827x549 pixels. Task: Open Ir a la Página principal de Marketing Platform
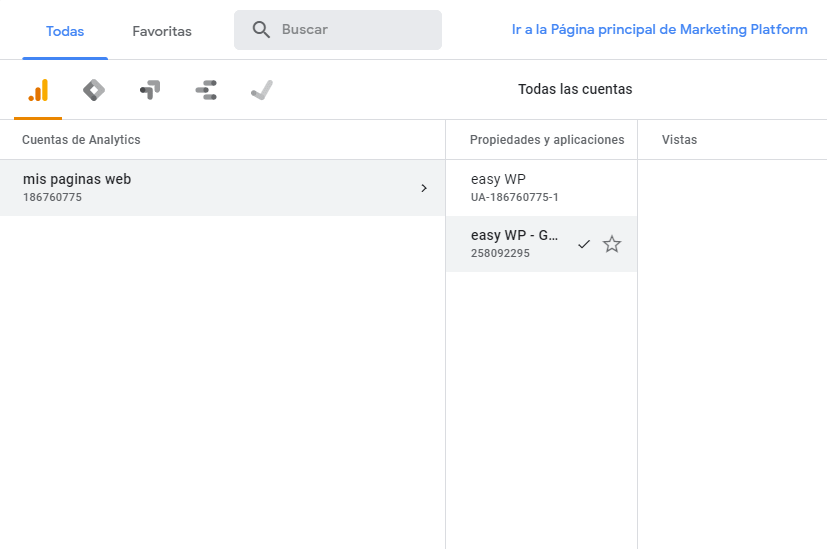659,30
